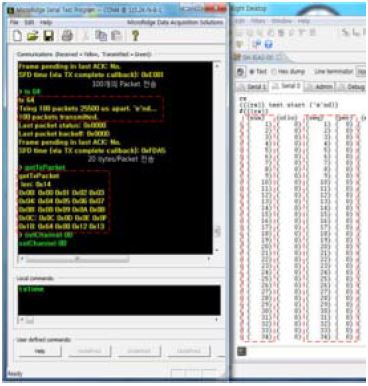This screenshot has width=368, height=386.
Task: Open the Edit menu in MicroRidge window
Action: [x=29, y=22]
